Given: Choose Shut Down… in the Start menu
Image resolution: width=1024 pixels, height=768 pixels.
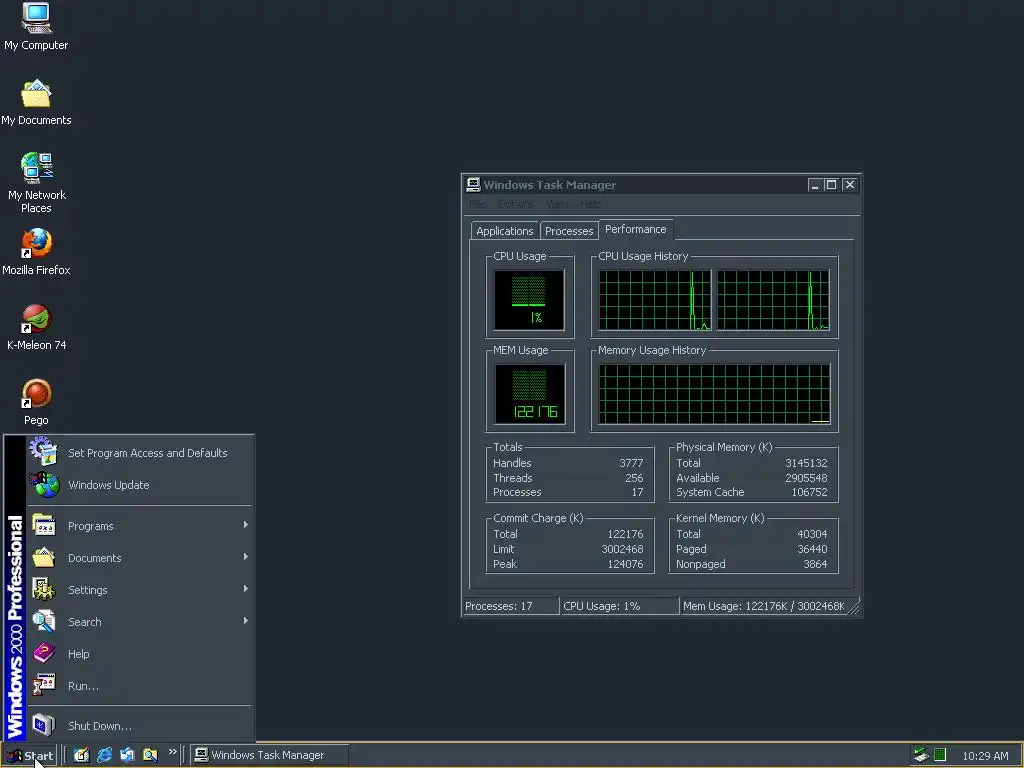Looking at the screenshot, I should [x=140, y=726].
